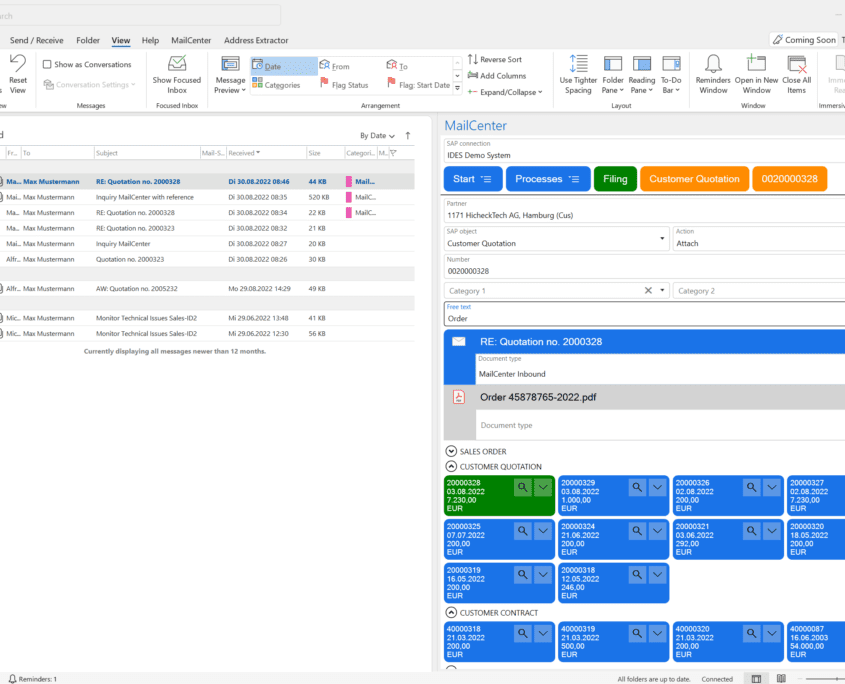Viewport: 845px width, 684px height.
Task: Enable Use Tighter Spacing layout
Action: pos(578,75)
